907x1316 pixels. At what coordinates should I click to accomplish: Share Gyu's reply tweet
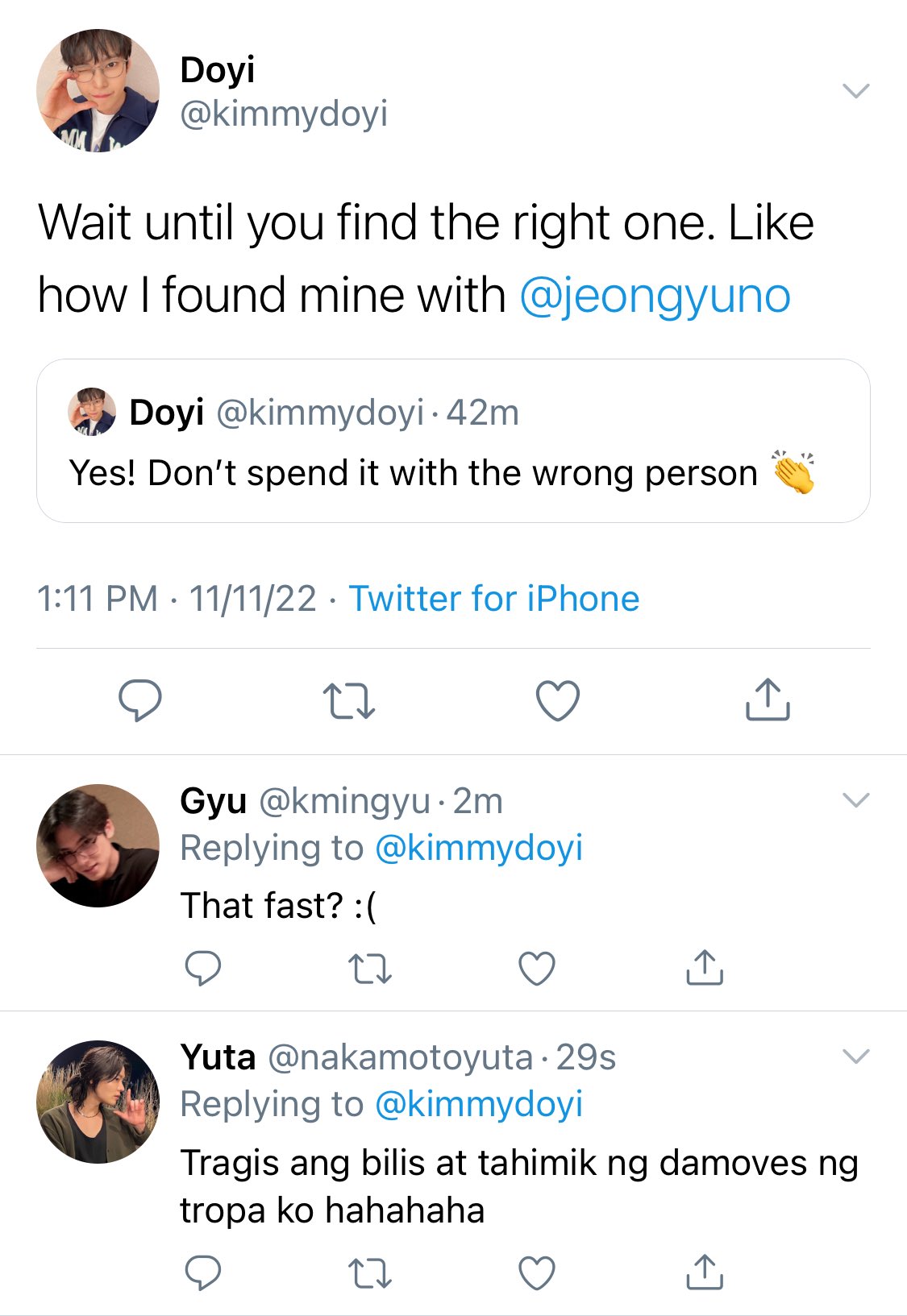coord(705,966)
